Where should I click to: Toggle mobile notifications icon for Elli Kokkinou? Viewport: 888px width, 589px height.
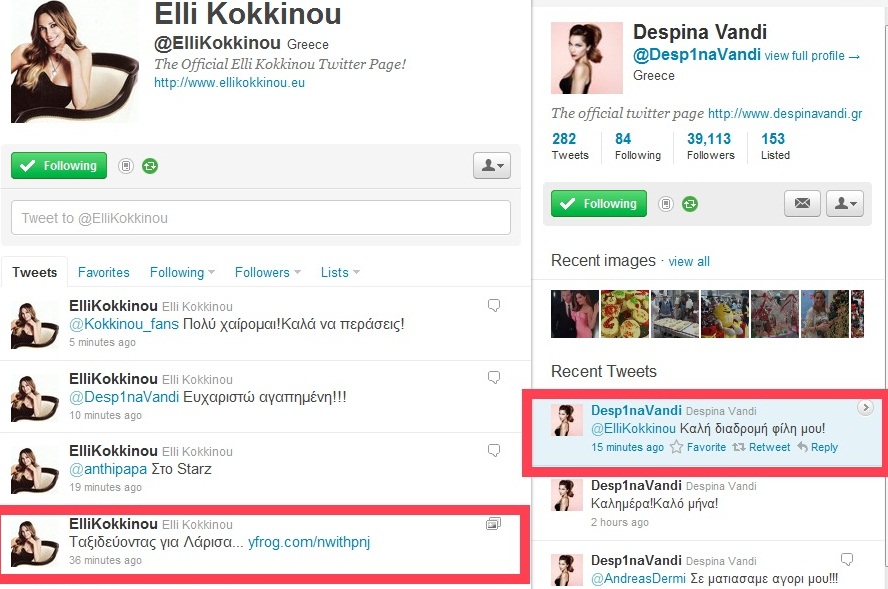[126, 166]
